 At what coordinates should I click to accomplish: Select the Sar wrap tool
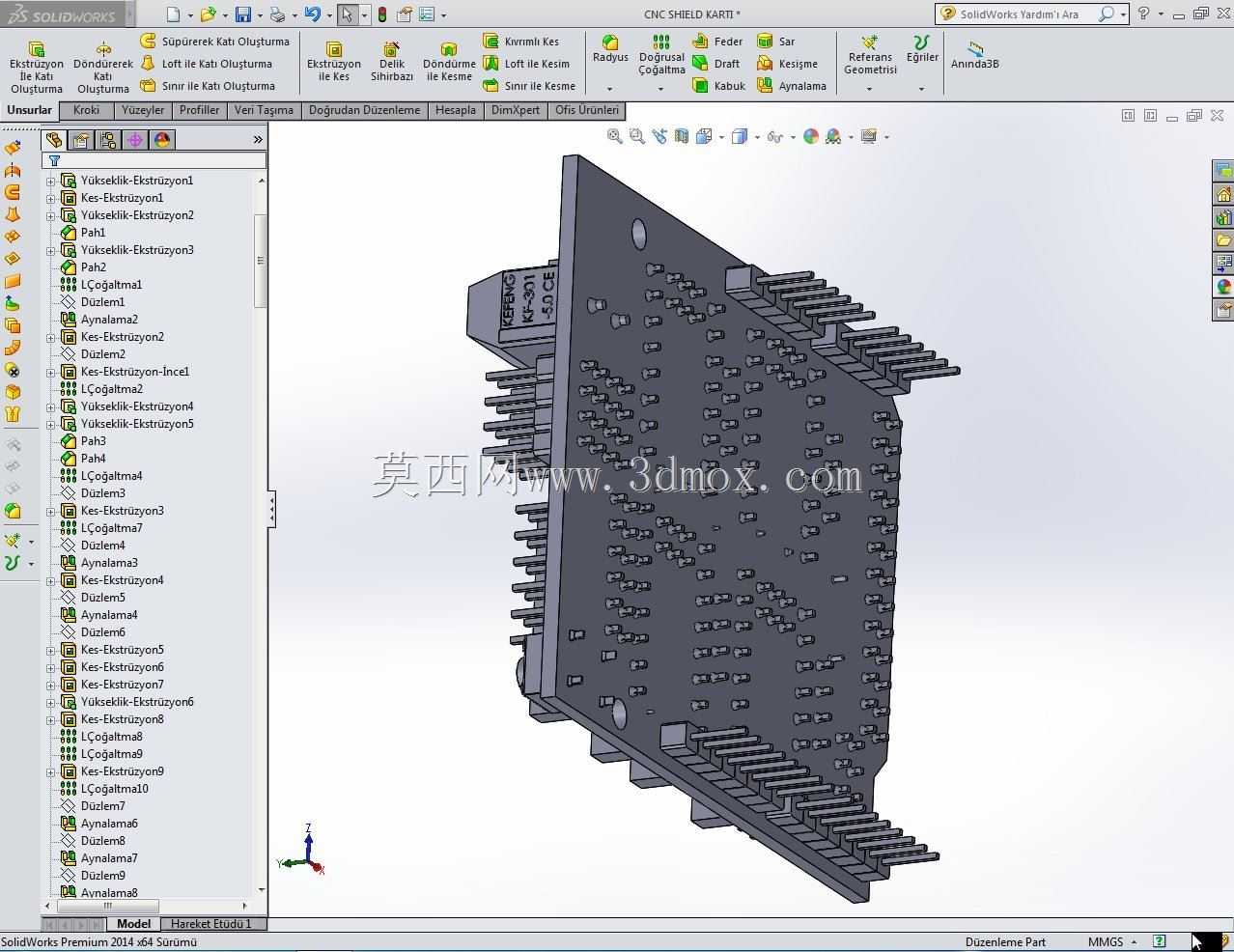775,42
